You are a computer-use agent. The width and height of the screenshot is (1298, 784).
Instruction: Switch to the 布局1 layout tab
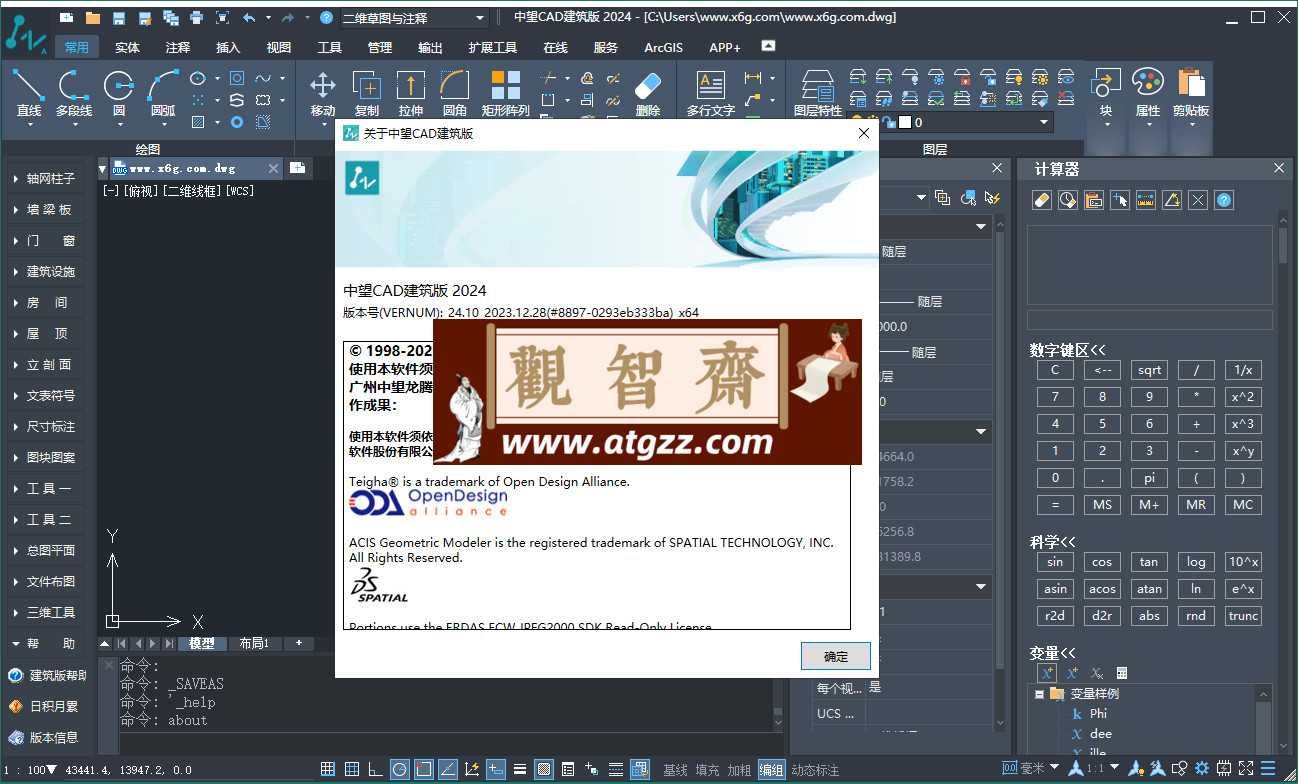pyautogui.click(x=254, y=643)
